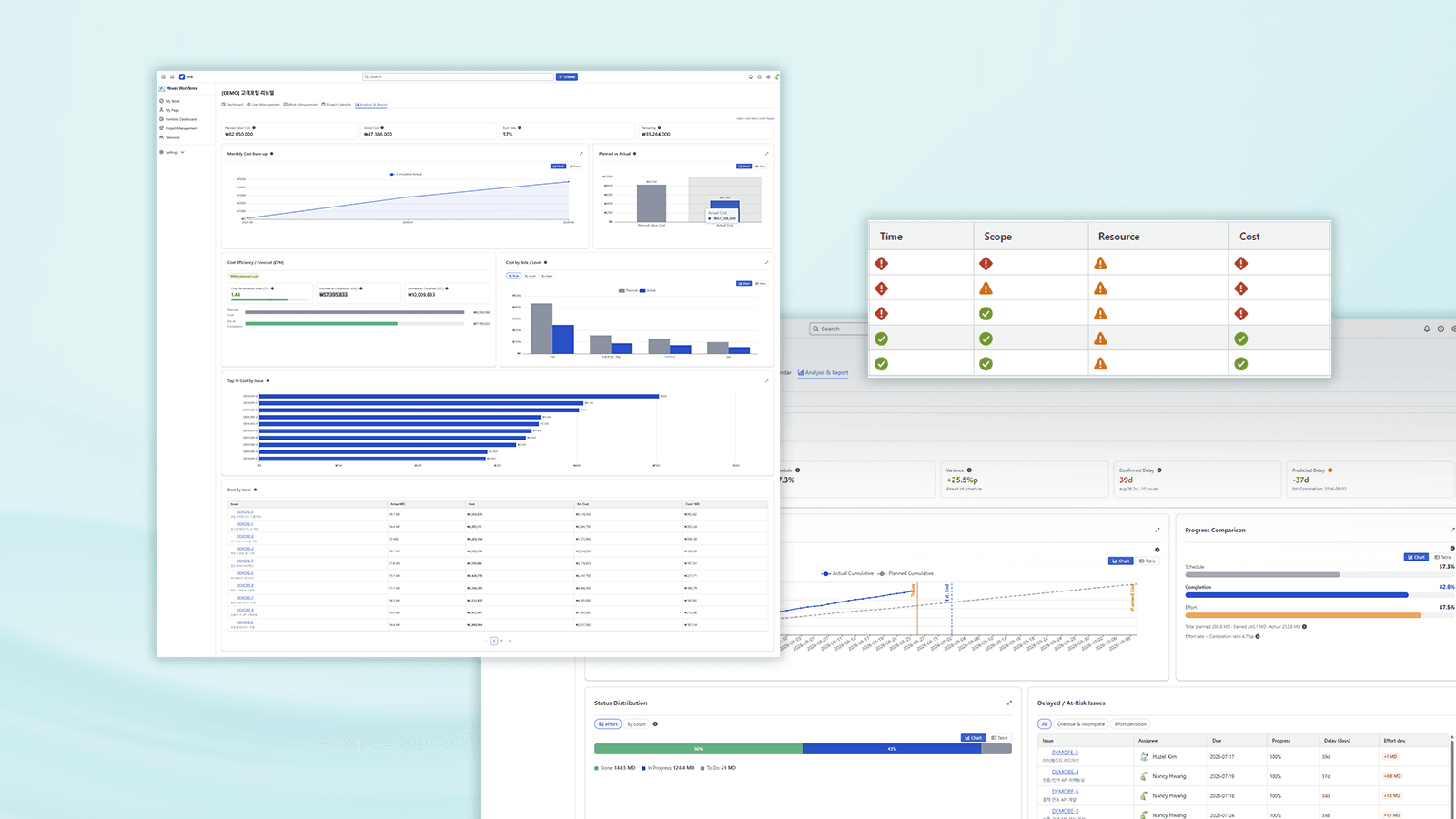
Task: Click the Create button
Action: (x=567, y=76)
